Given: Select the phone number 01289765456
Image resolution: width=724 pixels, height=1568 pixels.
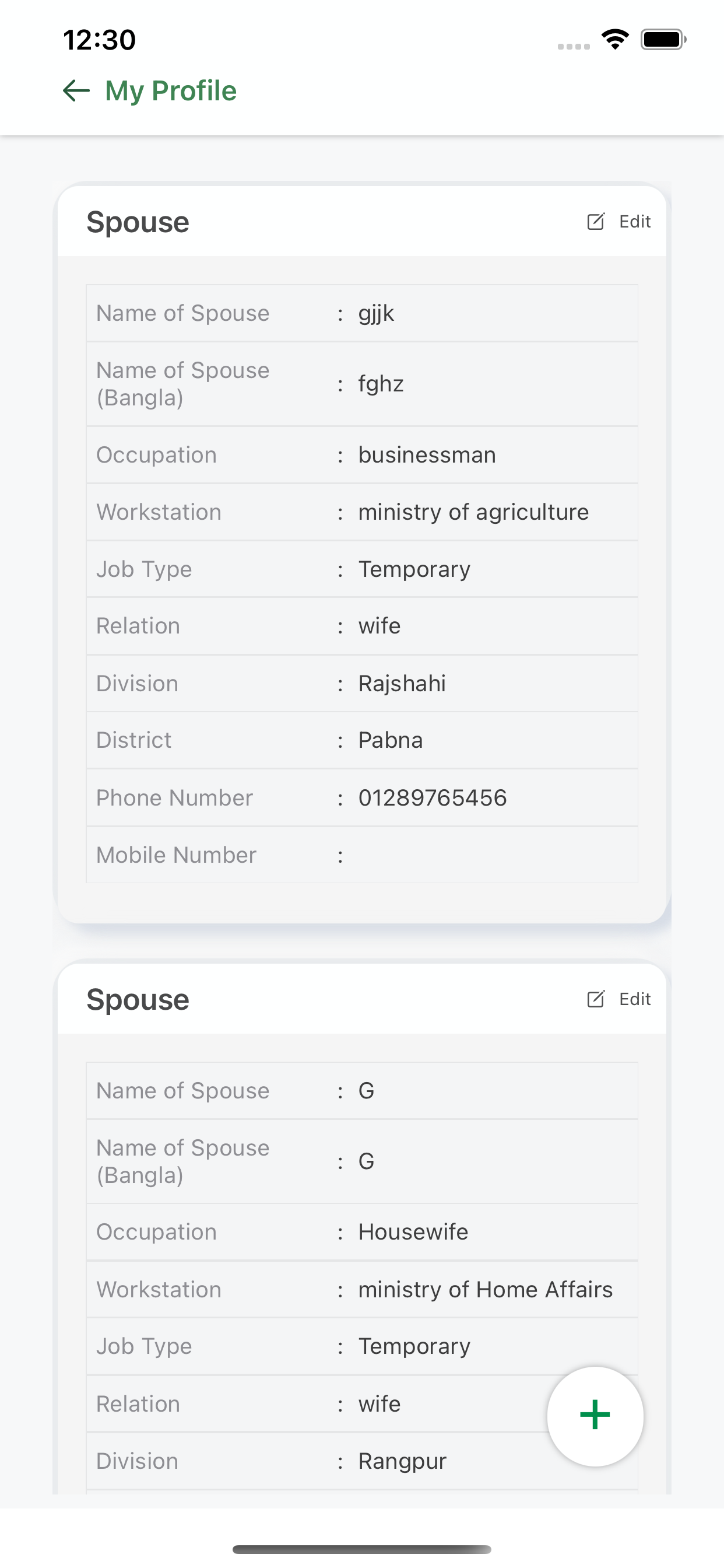Looking at the screenshot, I should click(x=432, y=797).
